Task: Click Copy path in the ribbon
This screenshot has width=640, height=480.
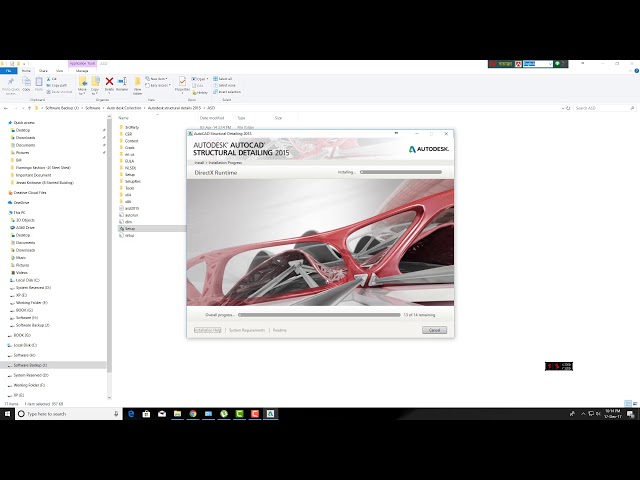Action: click(57, 85)
